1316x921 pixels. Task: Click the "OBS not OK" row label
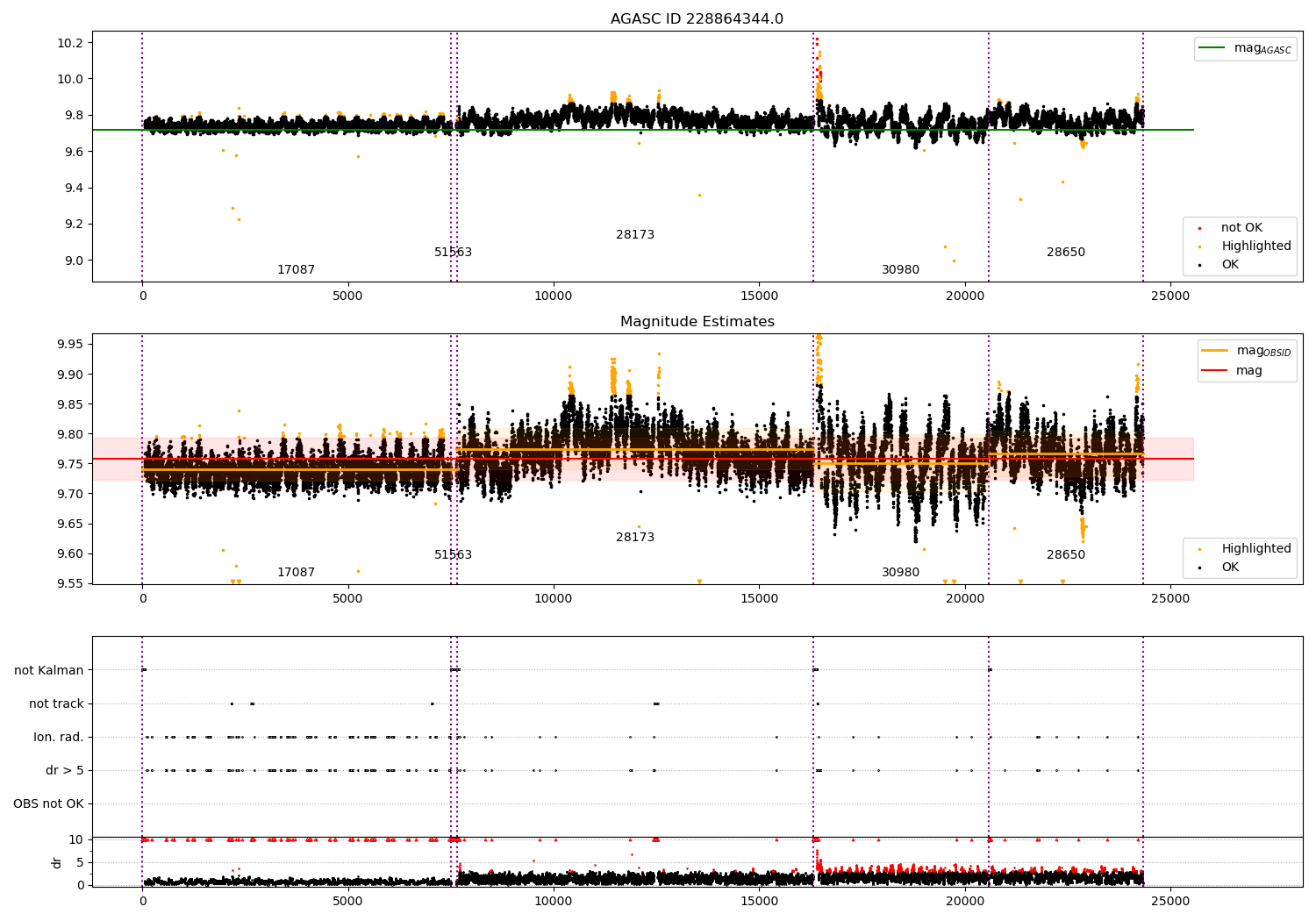point(48,804)
